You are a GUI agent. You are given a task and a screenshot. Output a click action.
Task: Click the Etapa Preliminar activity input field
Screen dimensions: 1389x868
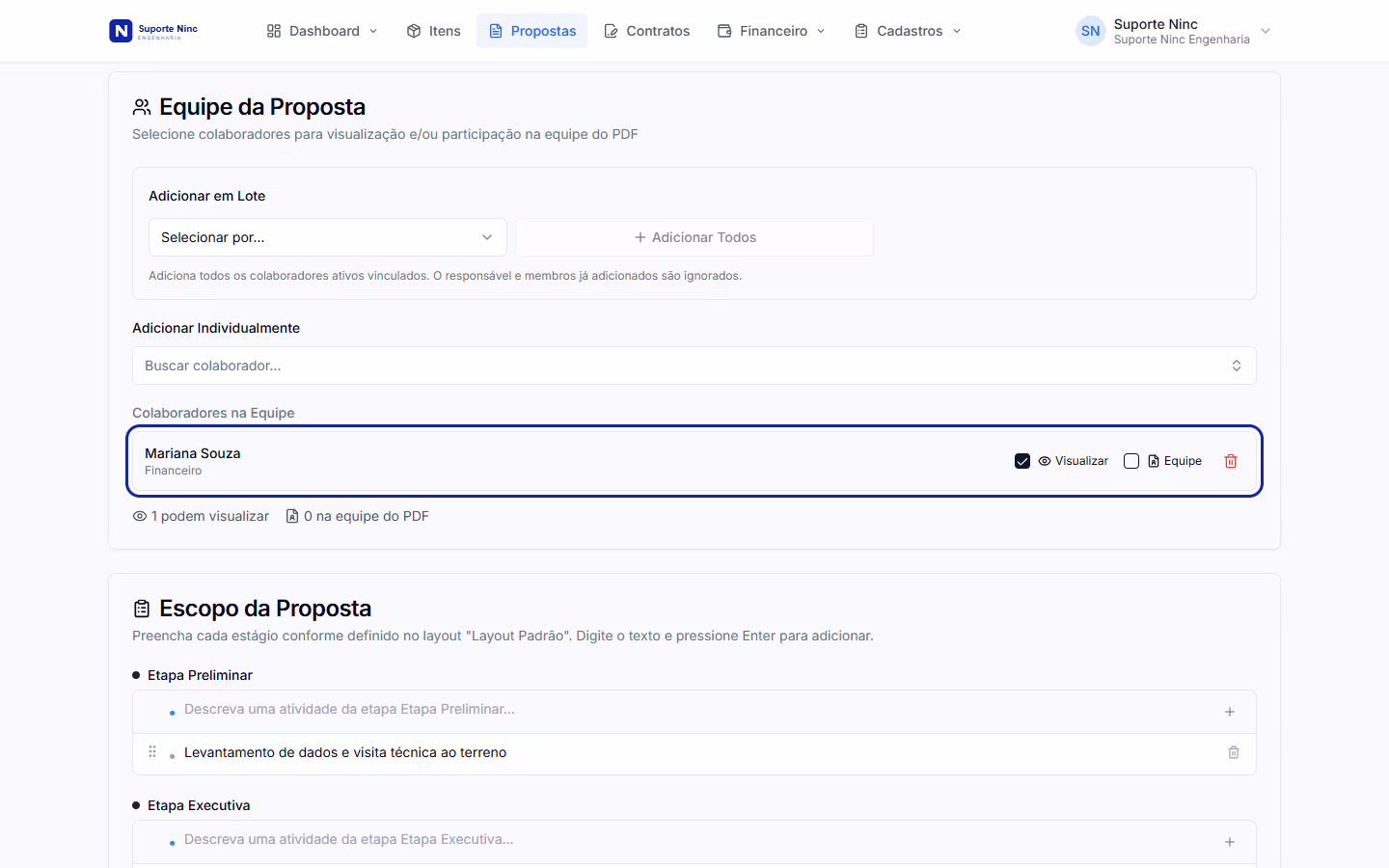click(694, 710)
